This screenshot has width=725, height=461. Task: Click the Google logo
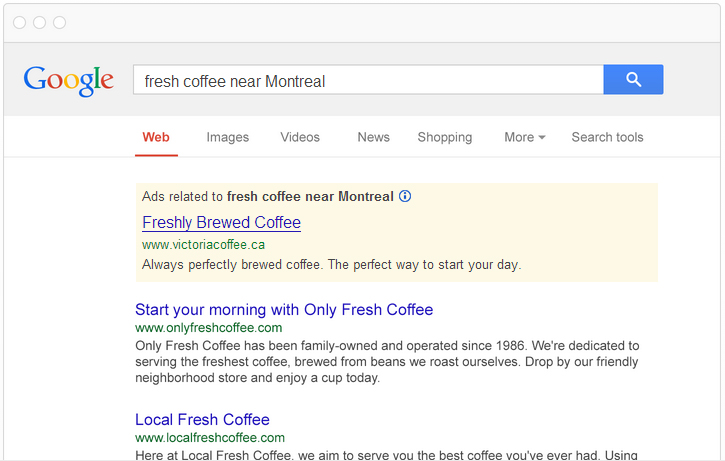pos(68,80)
